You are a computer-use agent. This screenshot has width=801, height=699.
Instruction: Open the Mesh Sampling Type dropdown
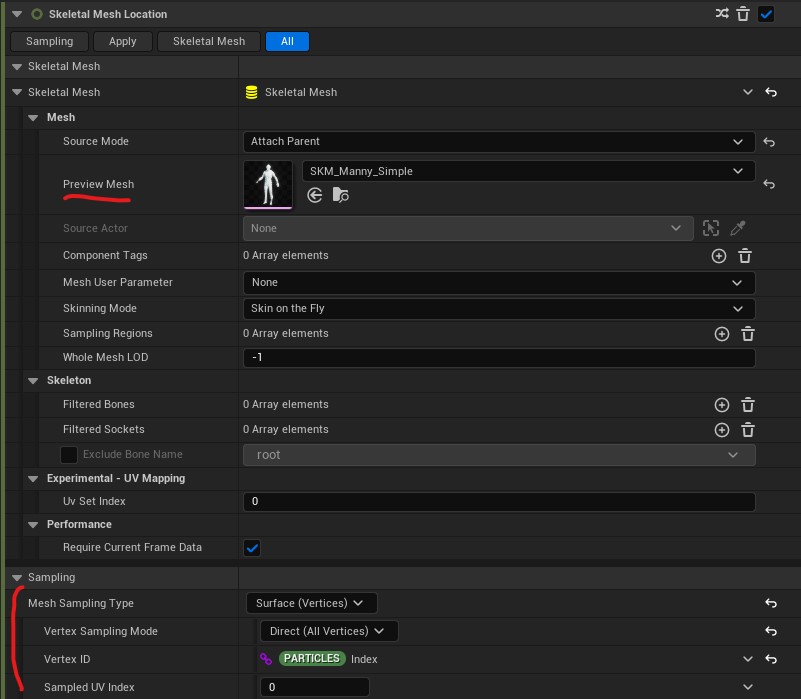312,603
